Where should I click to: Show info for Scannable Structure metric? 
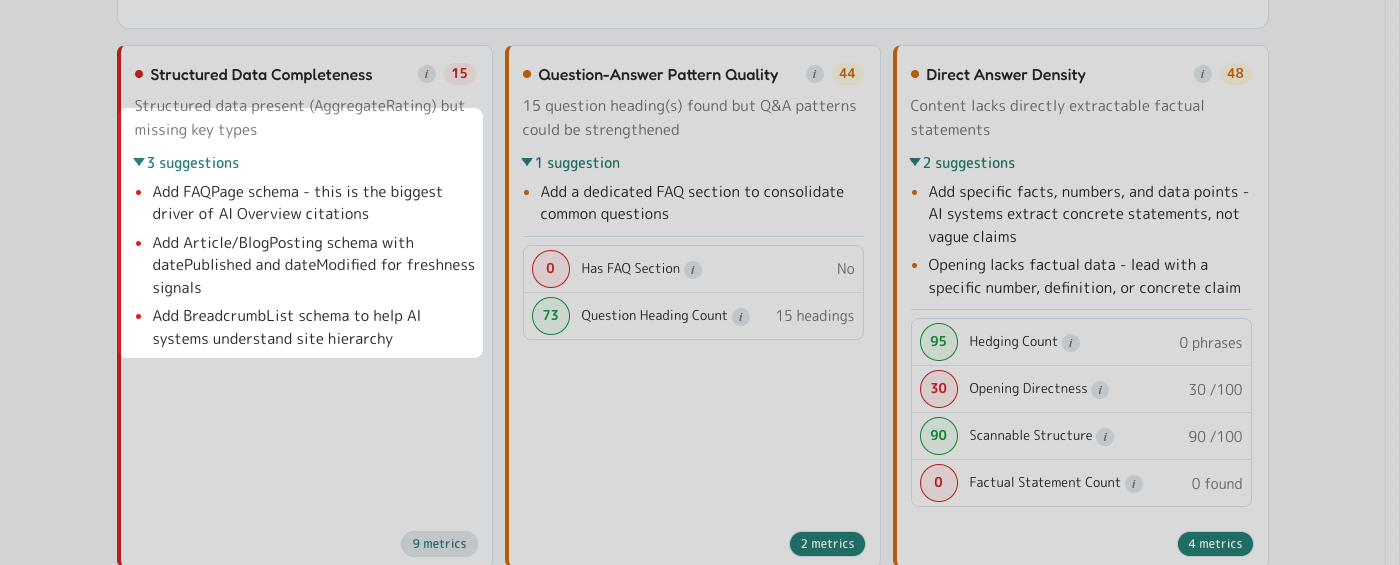1105,437
